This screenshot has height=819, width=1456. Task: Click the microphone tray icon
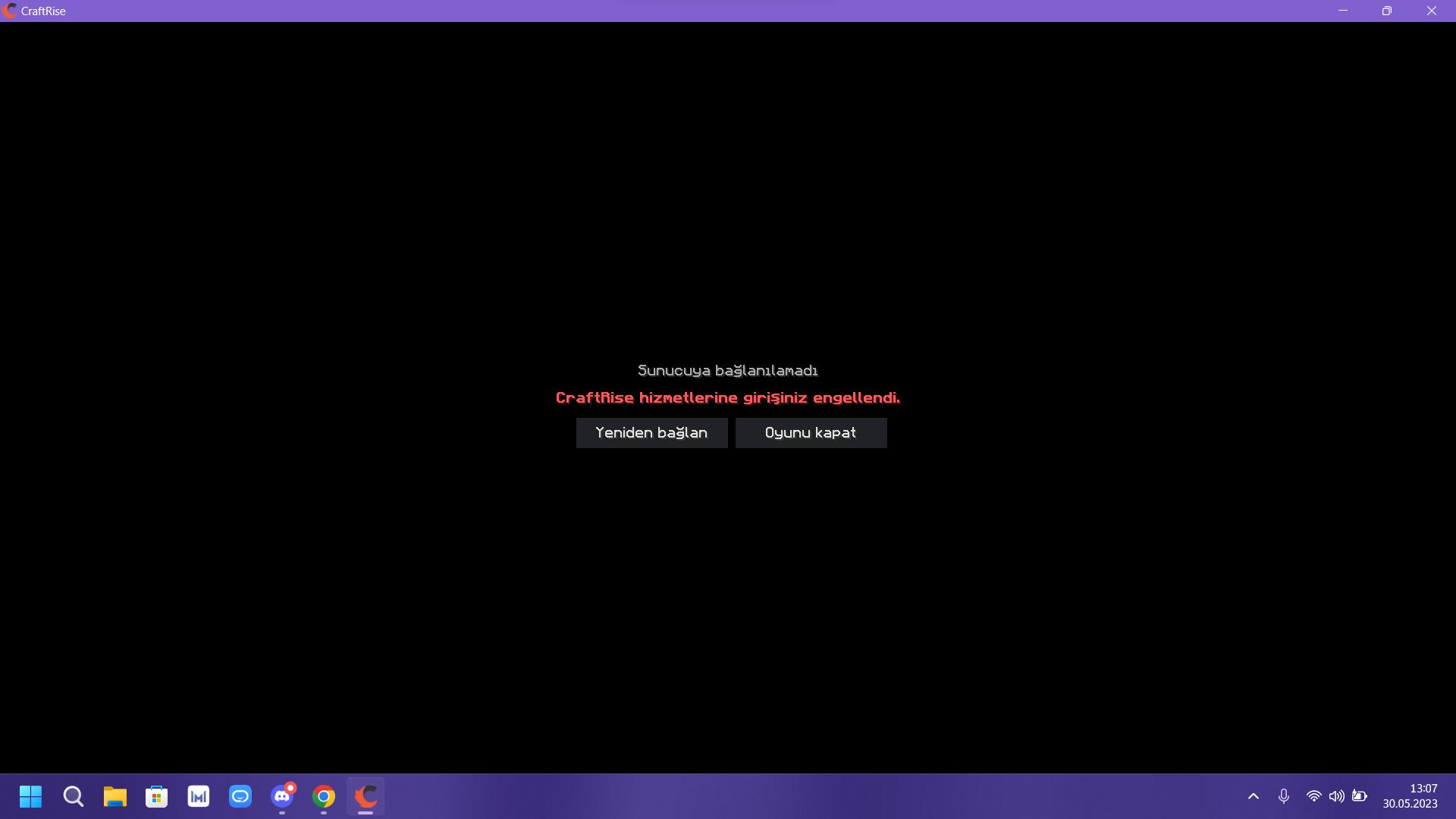pos(1284,796)
